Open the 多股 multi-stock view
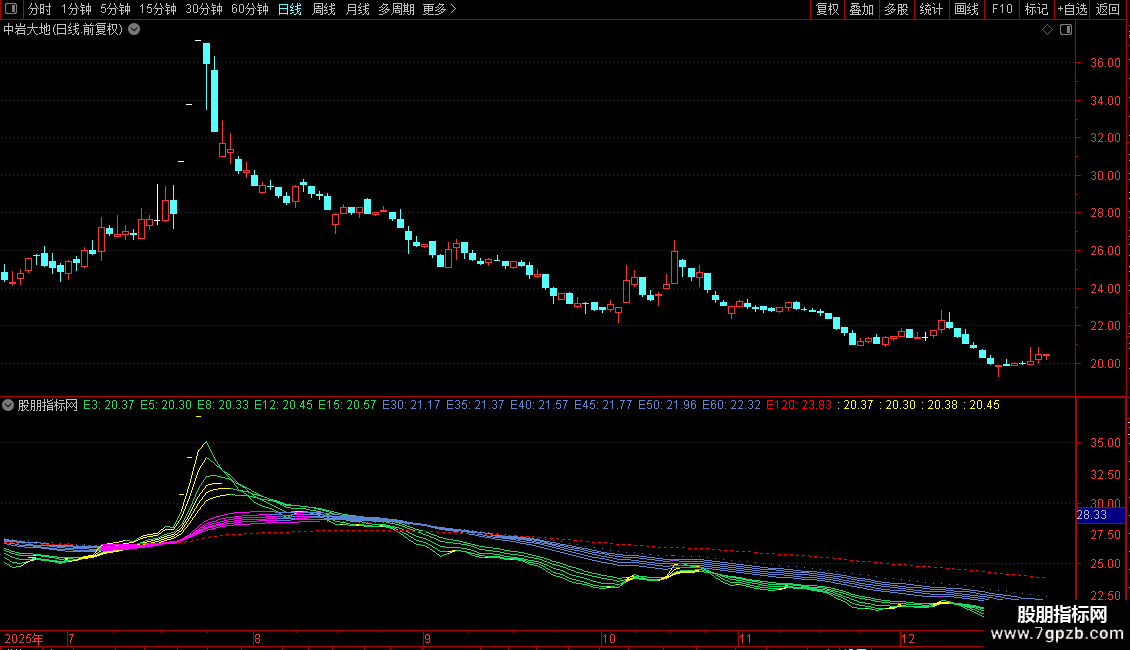 pyautogui.click(x=897, y=9)
